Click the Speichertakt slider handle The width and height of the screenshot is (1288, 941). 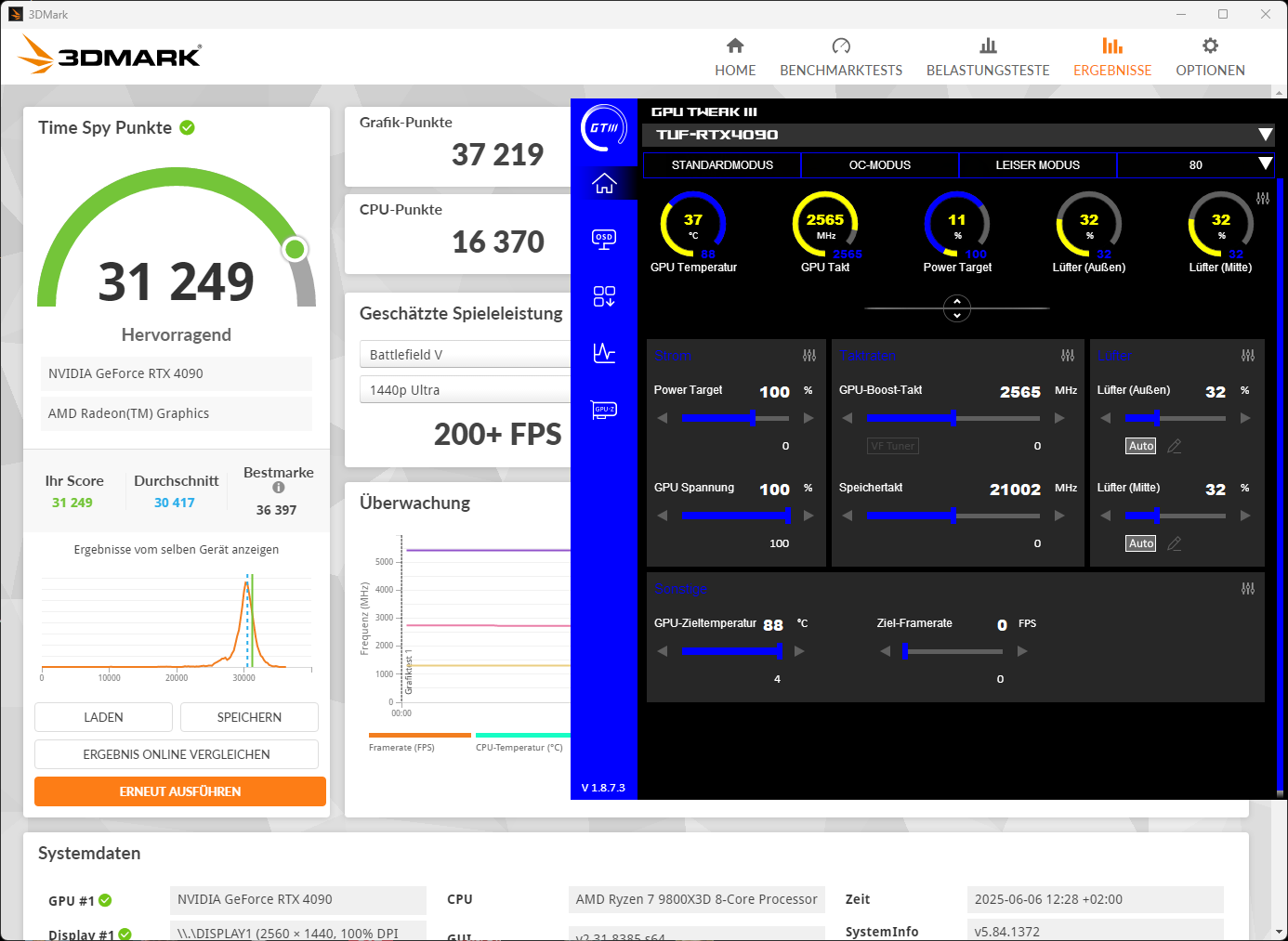[x=953, y=516]
